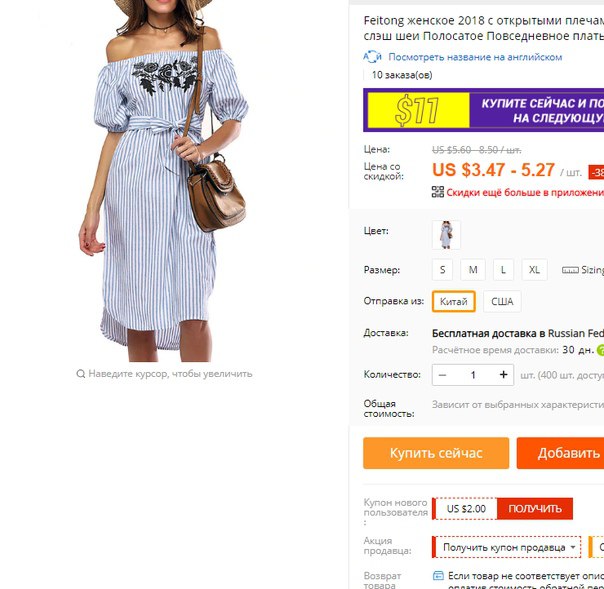Click the translate icon beside English title link

372,57
